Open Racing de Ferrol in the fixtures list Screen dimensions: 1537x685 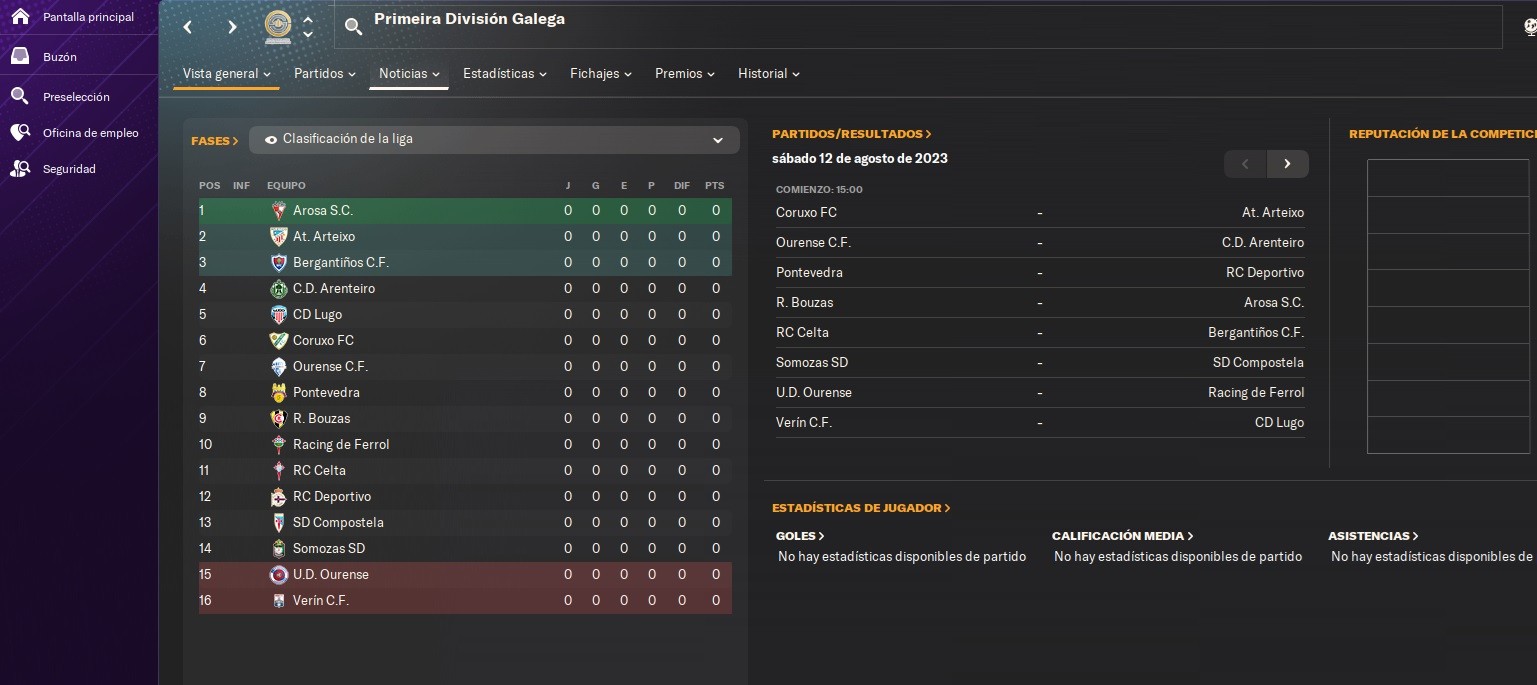(1256, 392)
